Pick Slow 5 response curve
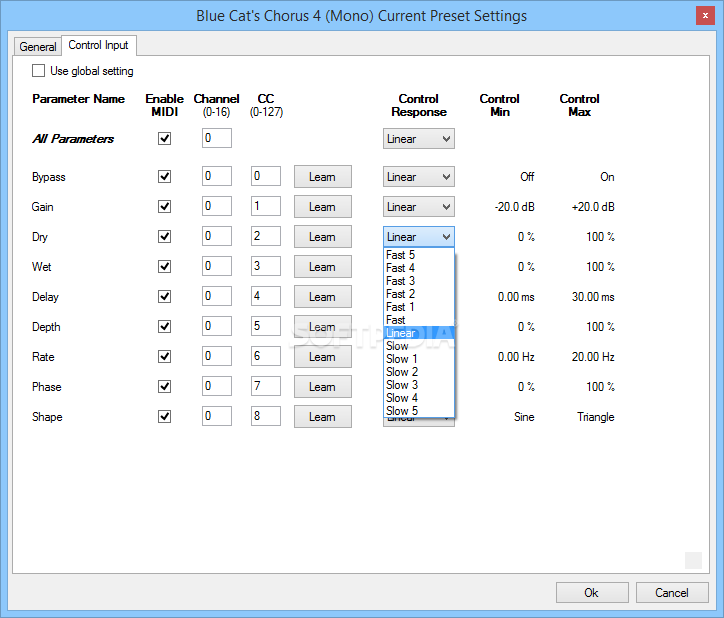Image resolution: width=724 pixels, height=618 pixels. pos(419,411)
